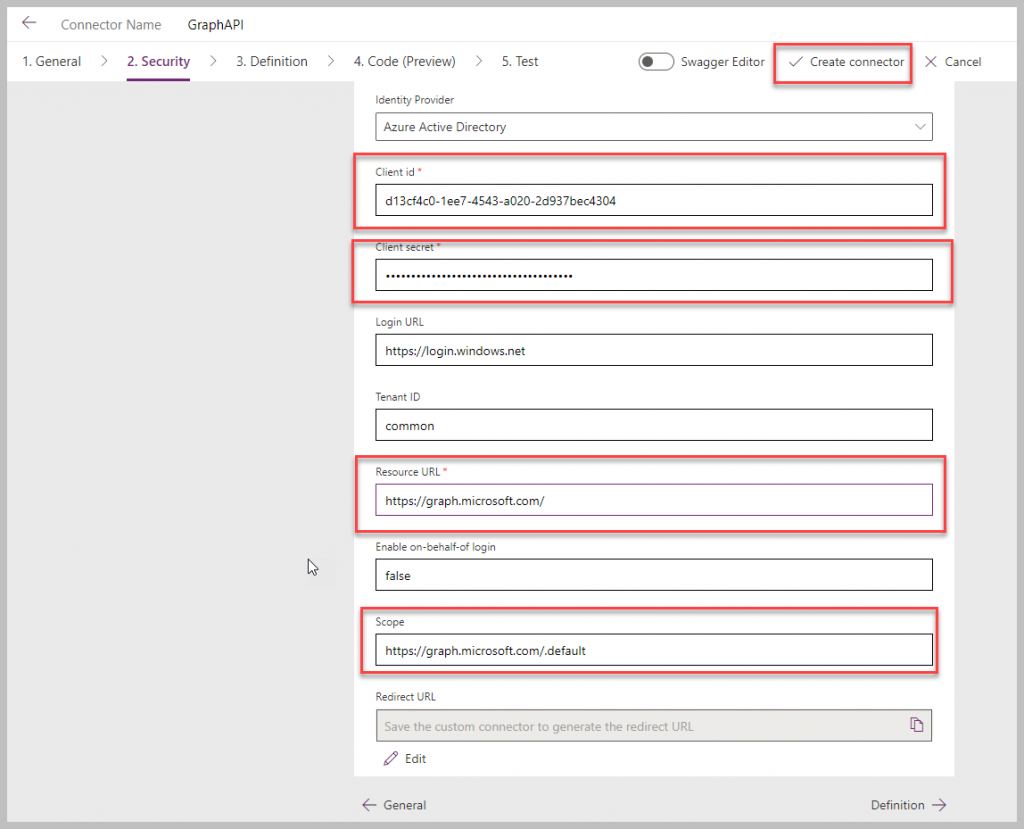Expand the Azure Active Directory selector

(654, 126)
